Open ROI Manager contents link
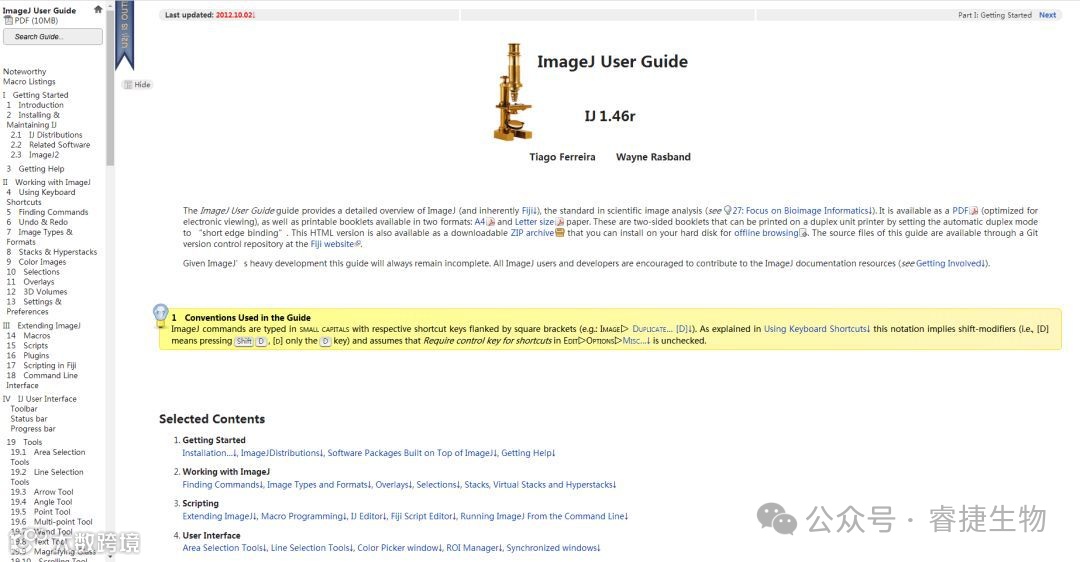The height and width of the screenshot is (562, 1080). (x=475, y=548)
